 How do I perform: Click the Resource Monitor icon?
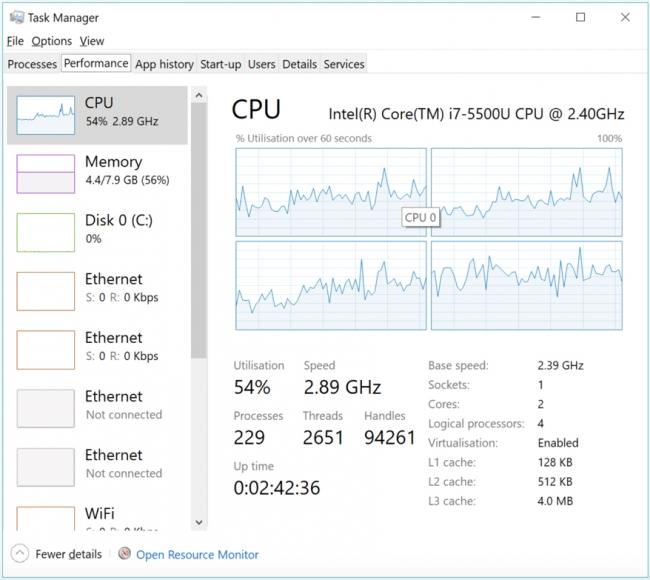click(x=124, y=553)
